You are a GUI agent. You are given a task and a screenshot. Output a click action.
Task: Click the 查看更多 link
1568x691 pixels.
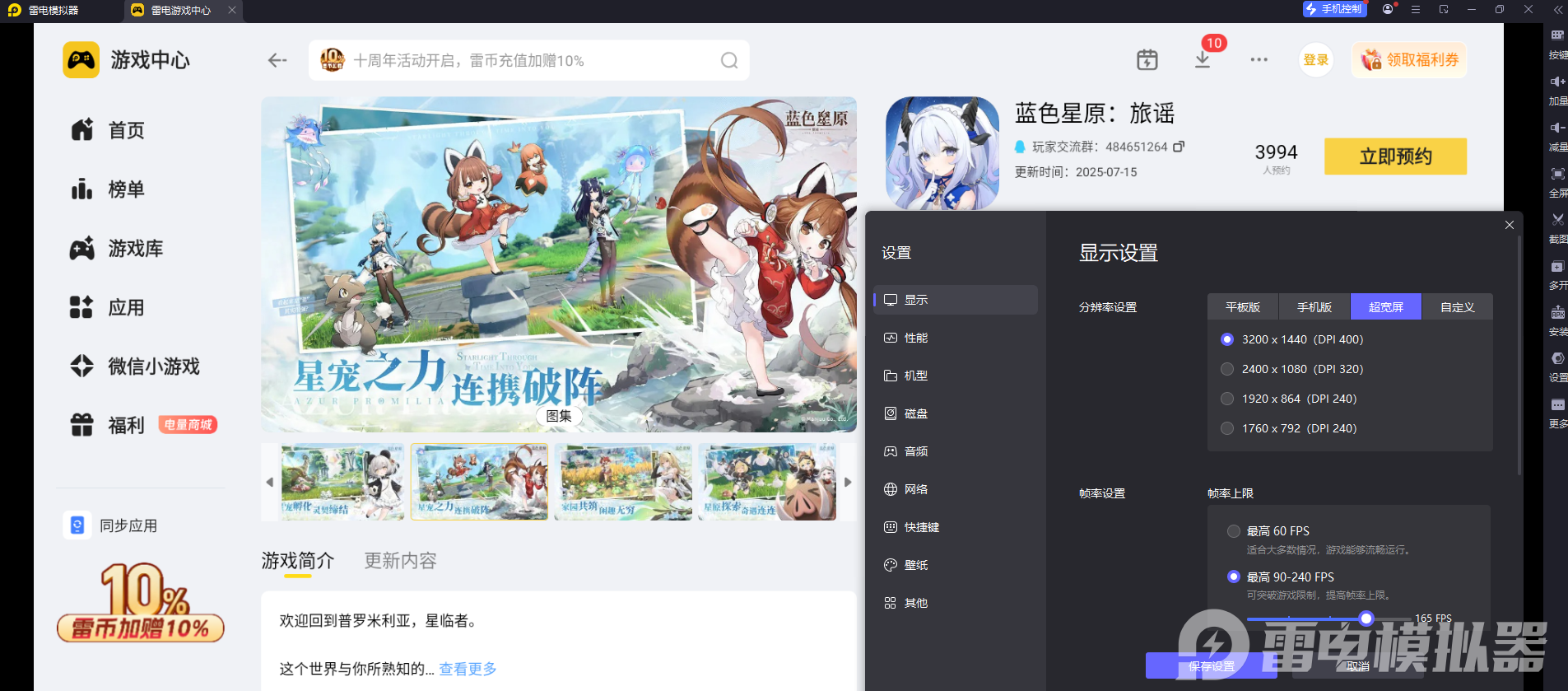coord(468,669)
